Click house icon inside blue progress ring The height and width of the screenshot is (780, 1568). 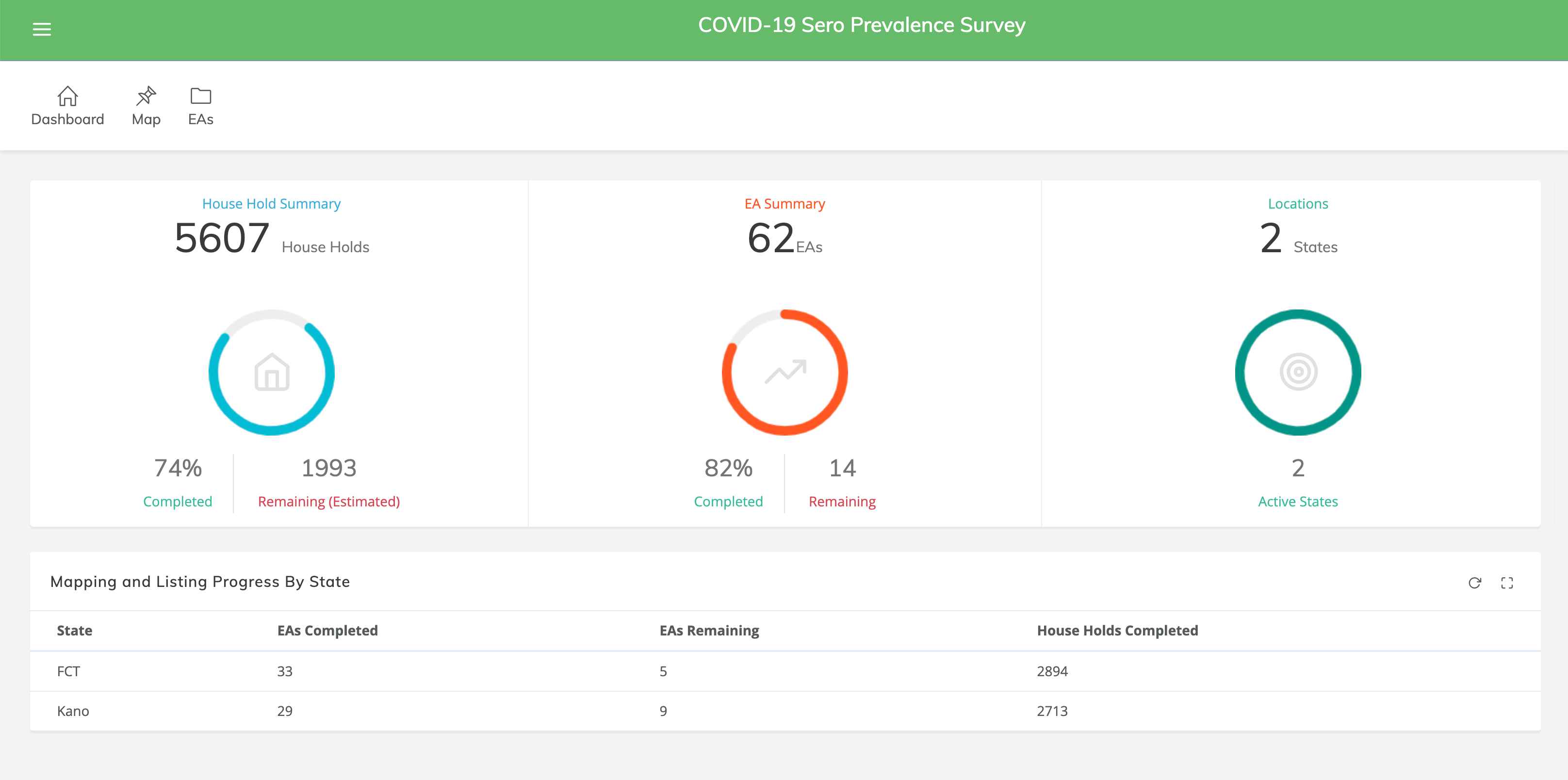point(272,373)
